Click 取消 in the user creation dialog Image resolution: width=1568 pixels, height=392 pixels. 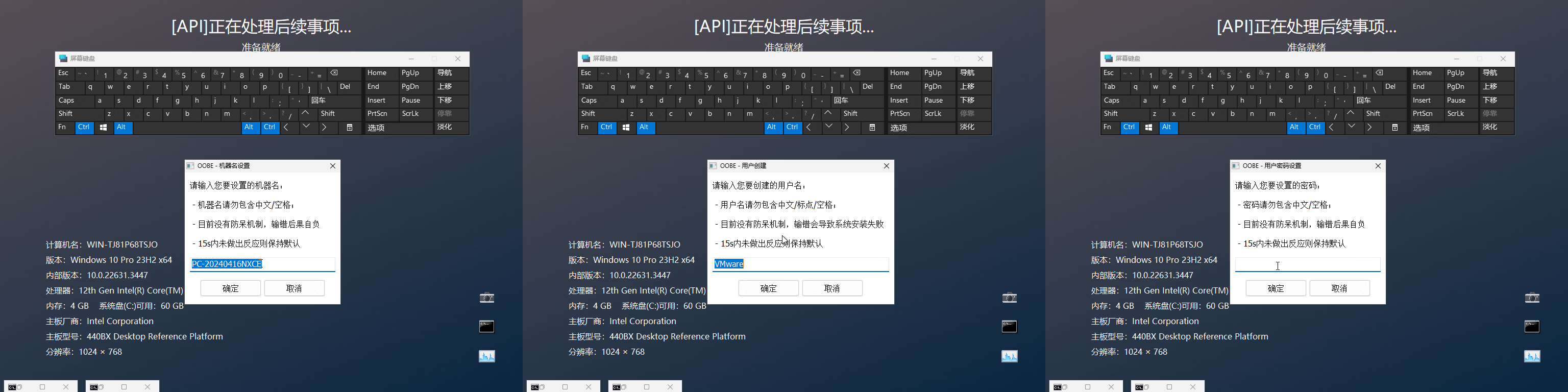click(x=831, y=288)
